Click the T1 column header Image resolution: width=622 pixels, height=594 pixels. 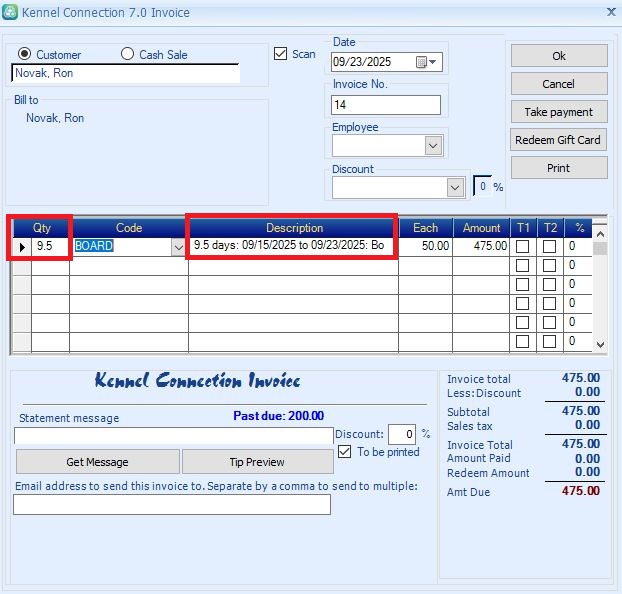pos(523,228)
